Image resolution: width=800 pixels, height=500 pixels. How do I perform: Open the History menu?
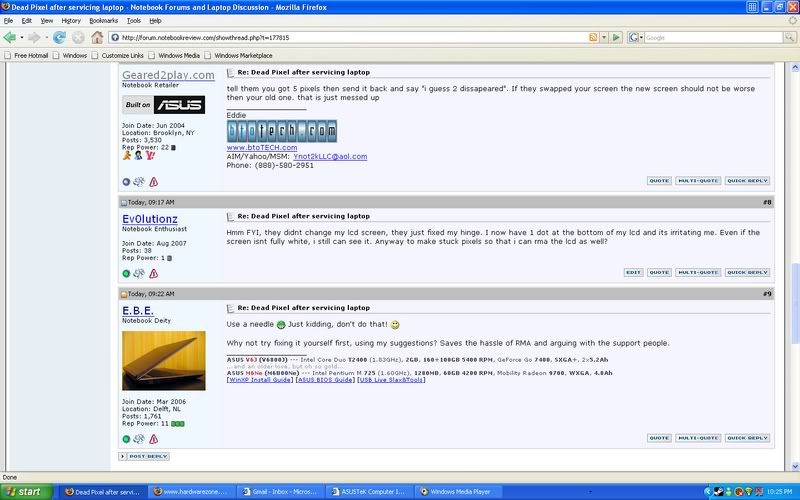[71, 21]
